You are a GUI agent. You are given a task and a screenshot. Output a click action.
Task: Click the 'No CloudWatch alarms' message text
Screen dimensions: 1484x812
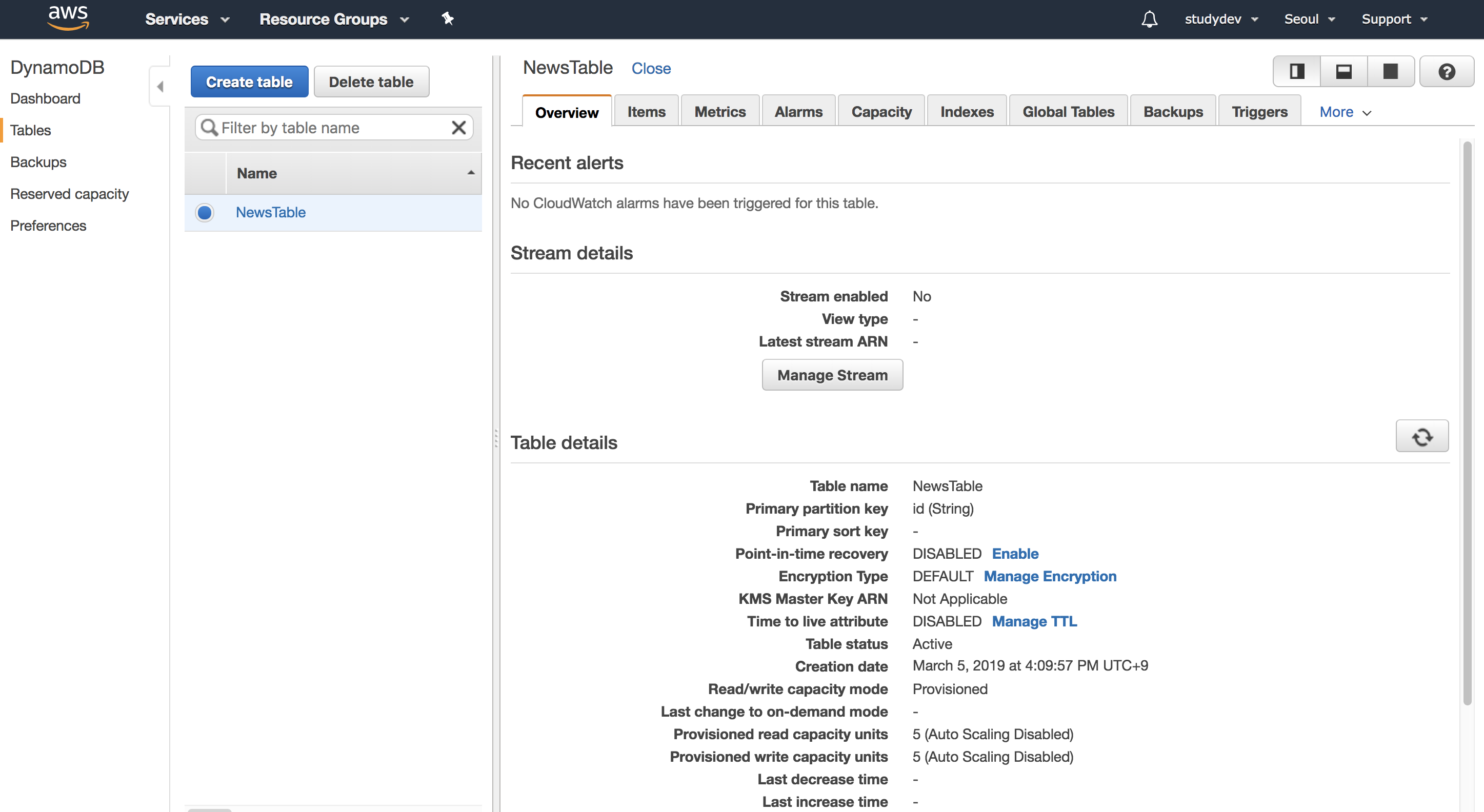694,202
